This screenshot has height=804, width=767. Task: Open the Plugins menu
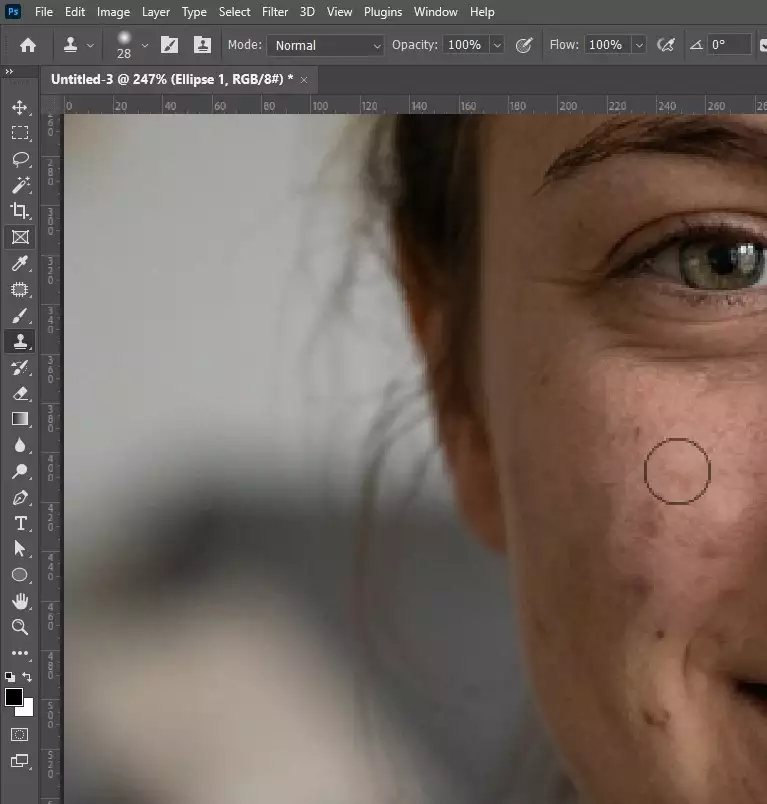383,12
